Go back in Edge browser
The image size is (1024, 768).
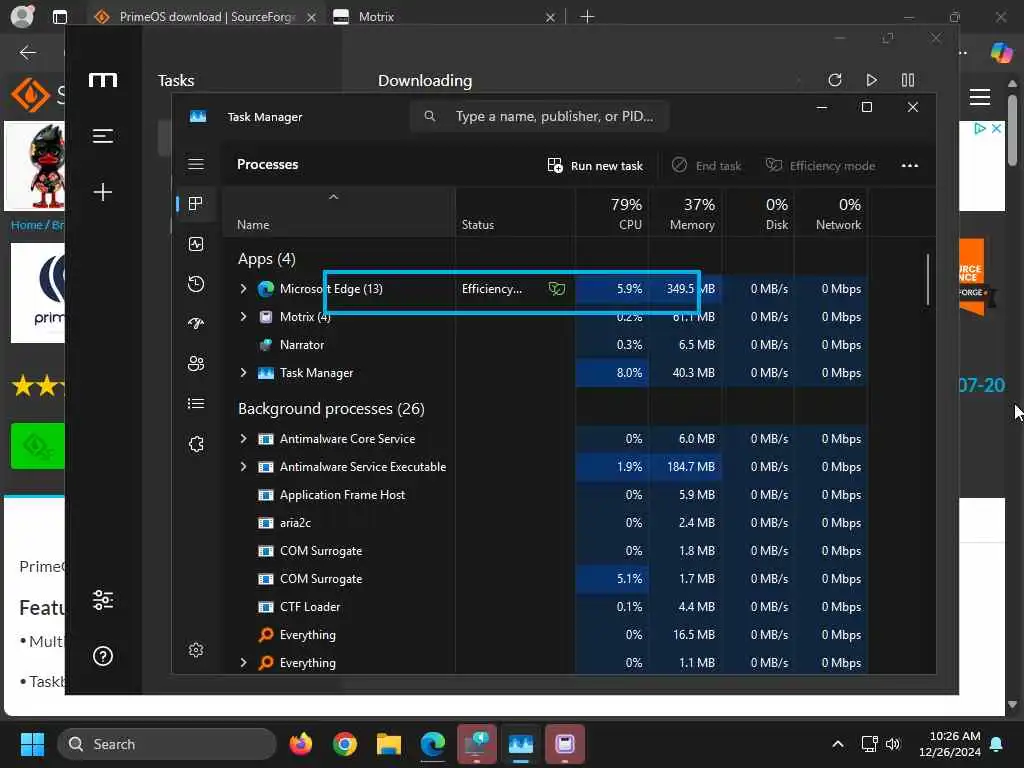pyautogui.click(x=27, y=52)
